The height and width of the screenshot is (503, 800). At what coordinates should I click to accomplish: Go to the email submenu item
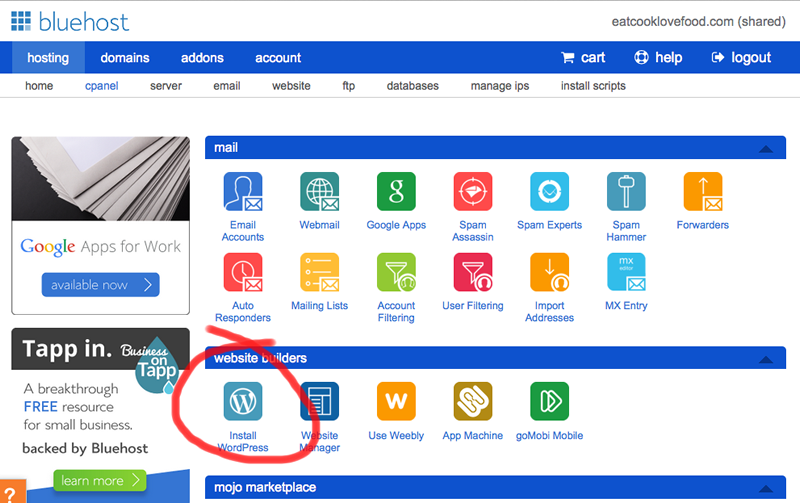[x=227, y=86]
